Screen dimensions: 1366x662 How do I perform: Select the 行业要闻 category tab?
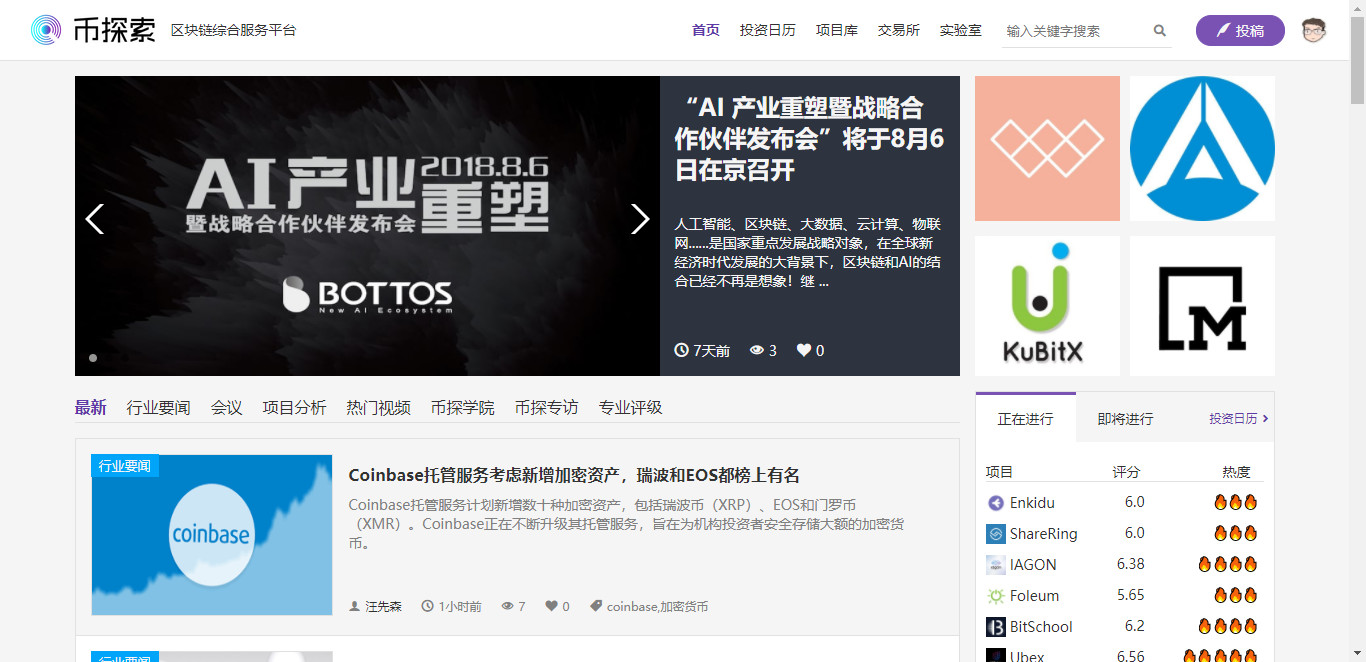pos(158,407)
